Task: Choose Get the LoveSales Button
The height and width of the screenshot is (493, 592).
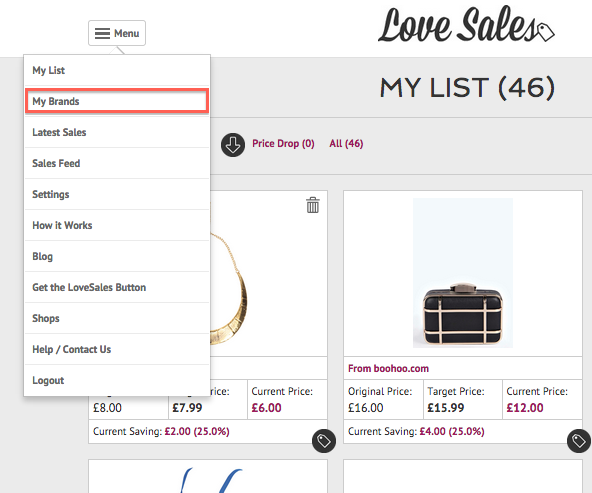Action: pos(117,287)
